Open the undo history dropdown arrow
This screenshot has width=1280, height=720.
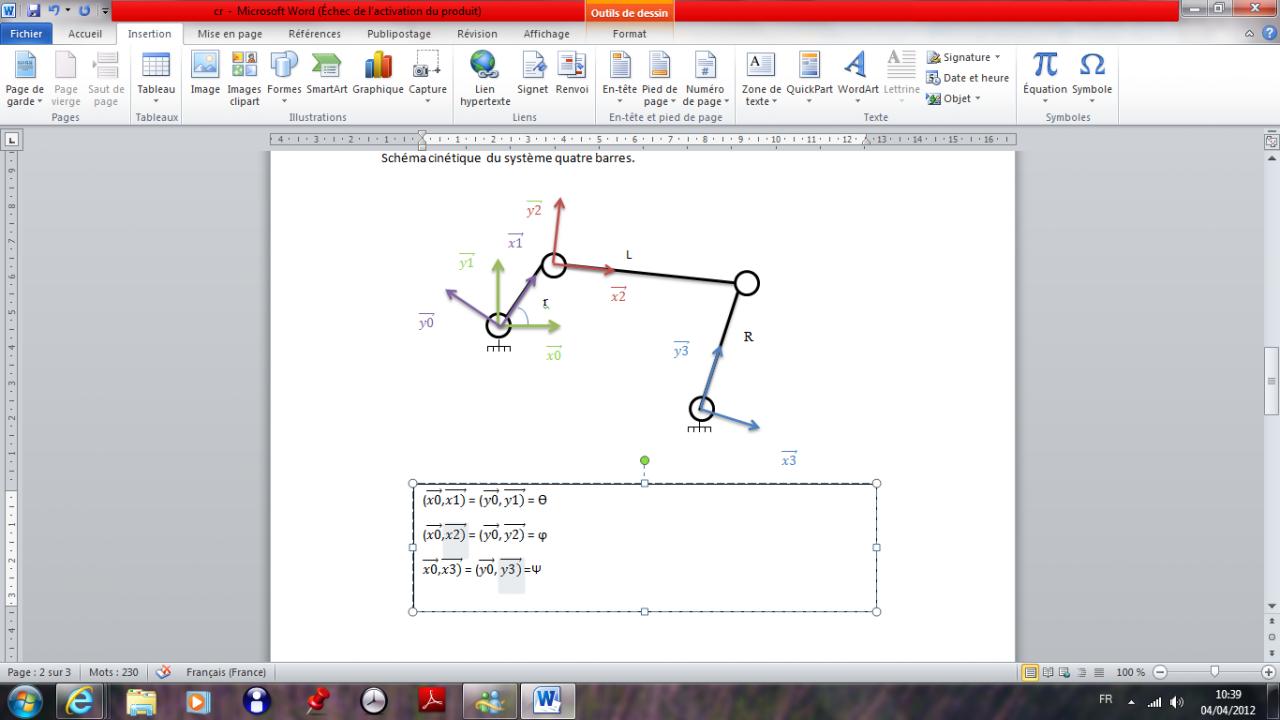coord(66,11)
